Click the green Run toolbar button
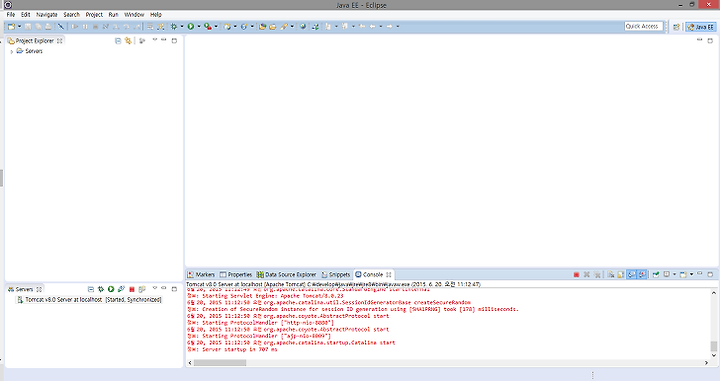 (191, 27)
